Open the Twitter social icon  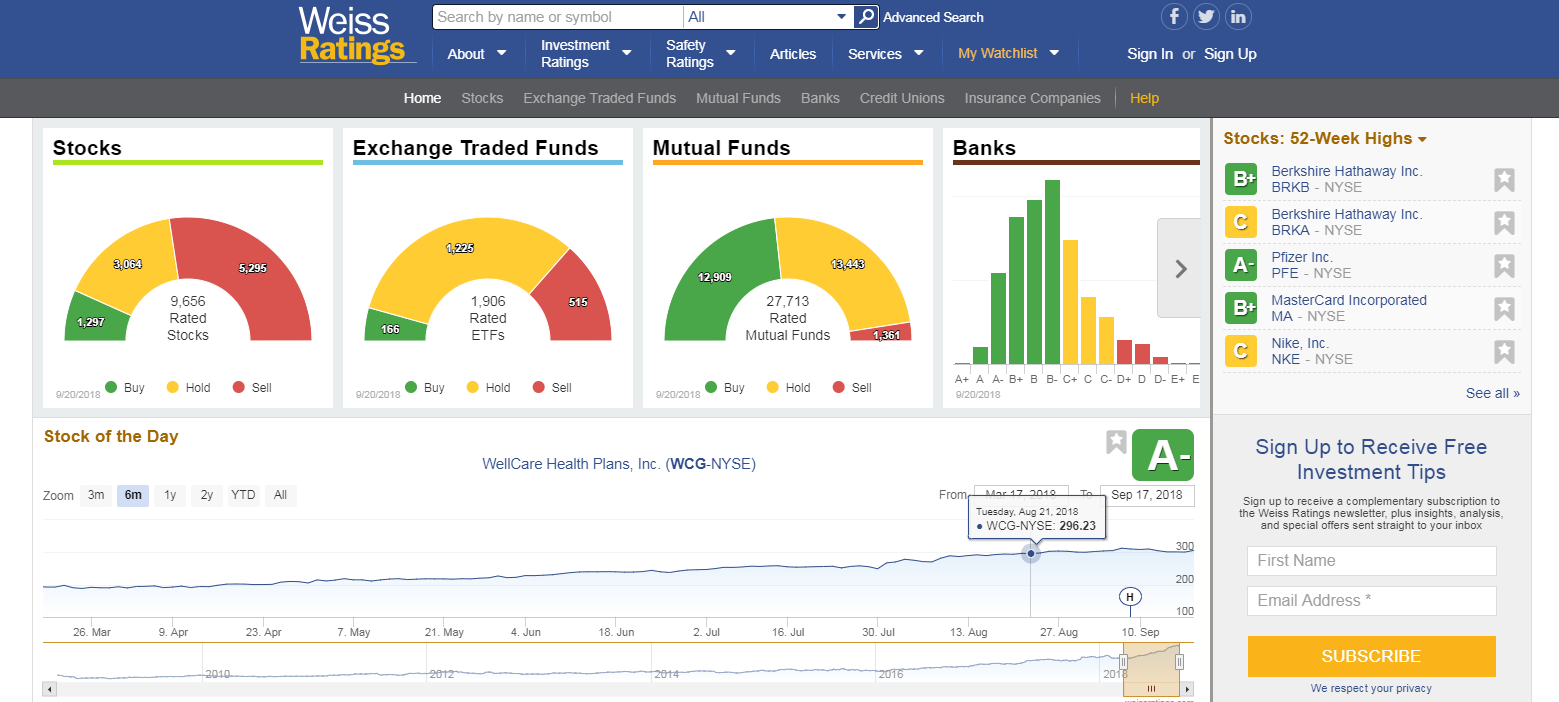tap(1207, 17)
